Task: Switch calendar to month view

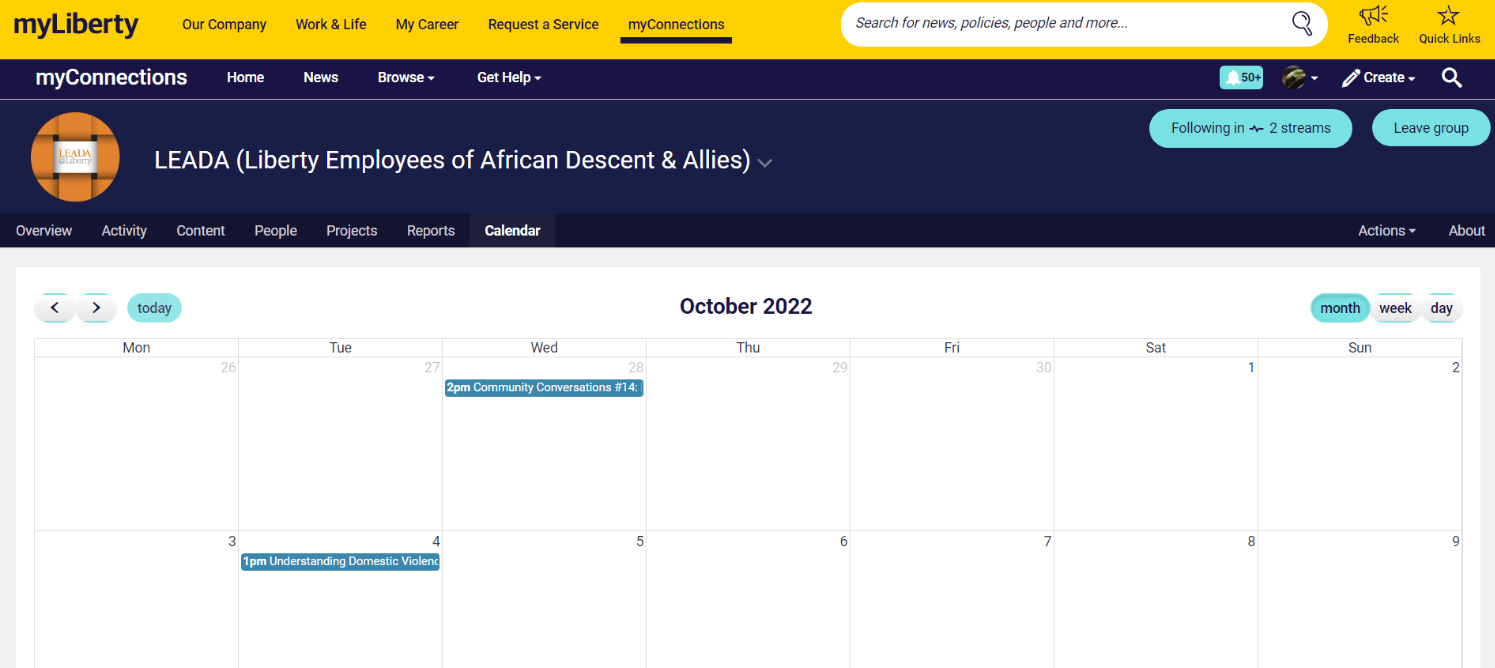Action: click(x=1340, y=308)
